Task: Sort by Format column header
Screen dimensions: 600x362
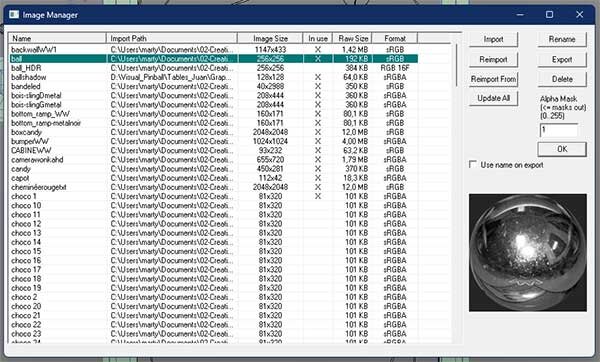Action: coord(395,38)
